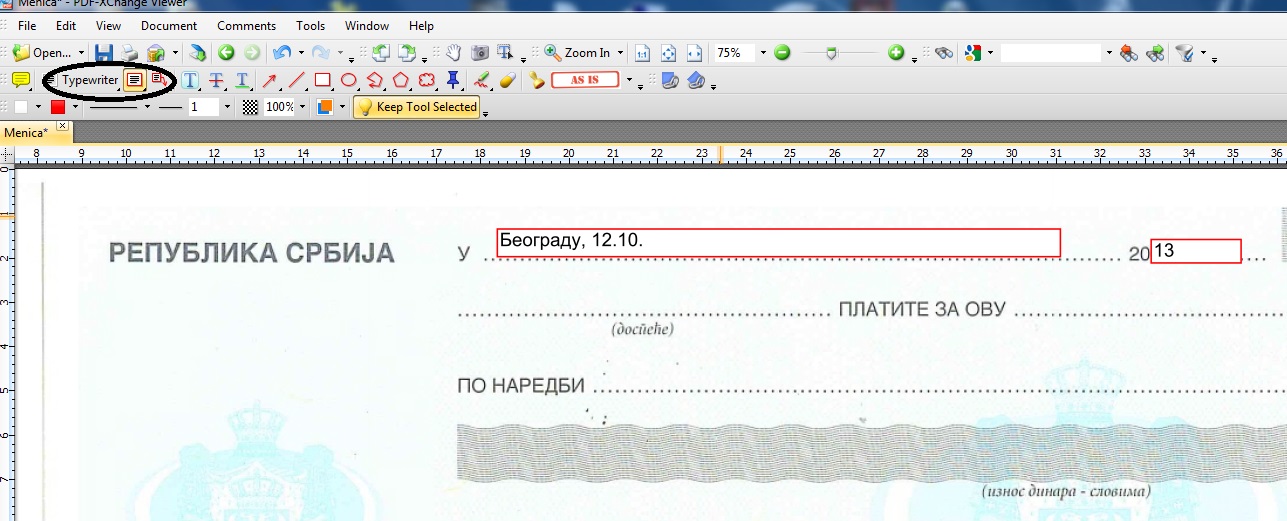
Task: Select the Line drawing tool
Action: click(x=296, y=80)
